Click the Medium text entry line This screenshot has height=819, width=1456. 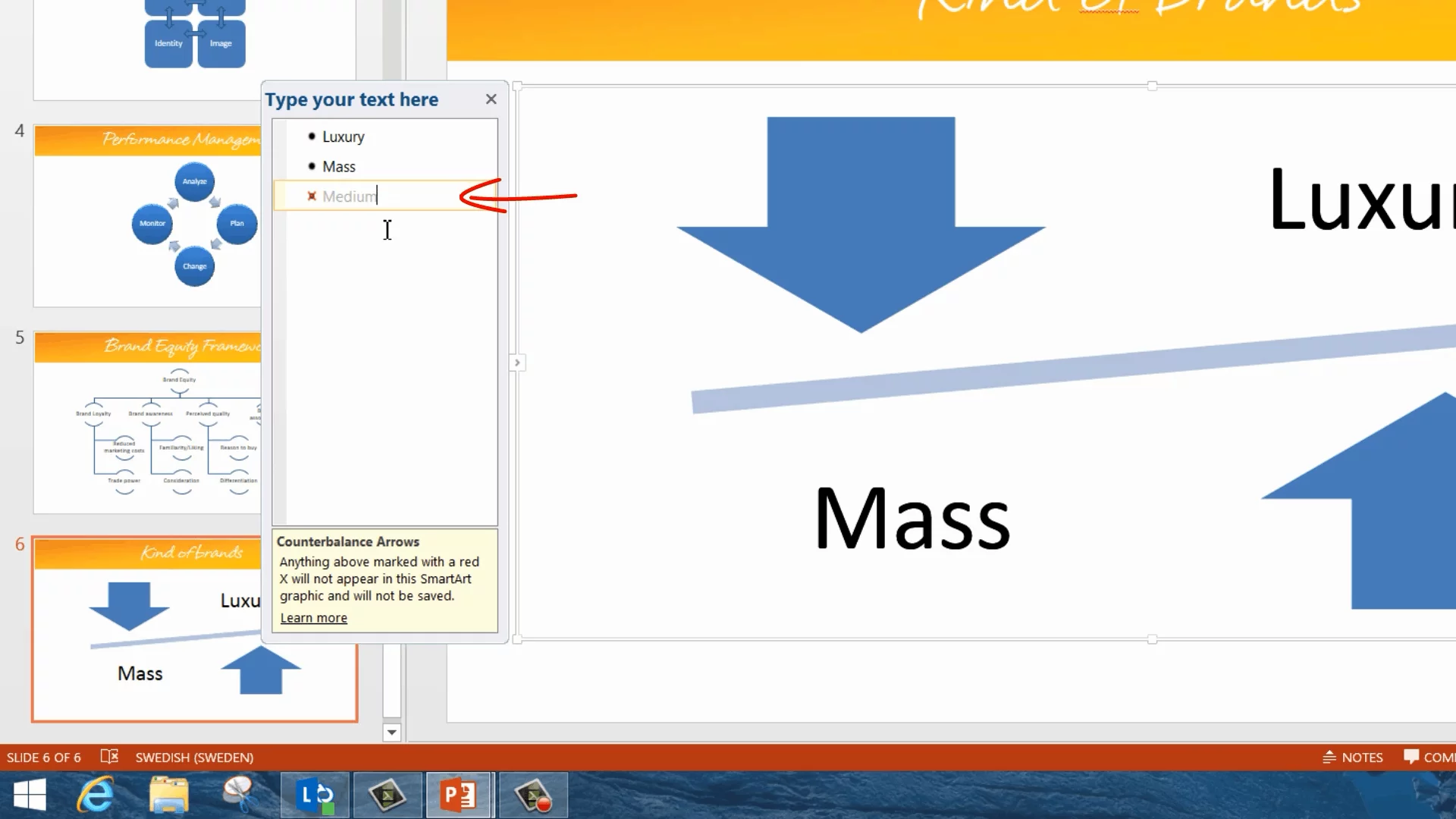pyautogui.click(x=349, y=196)
